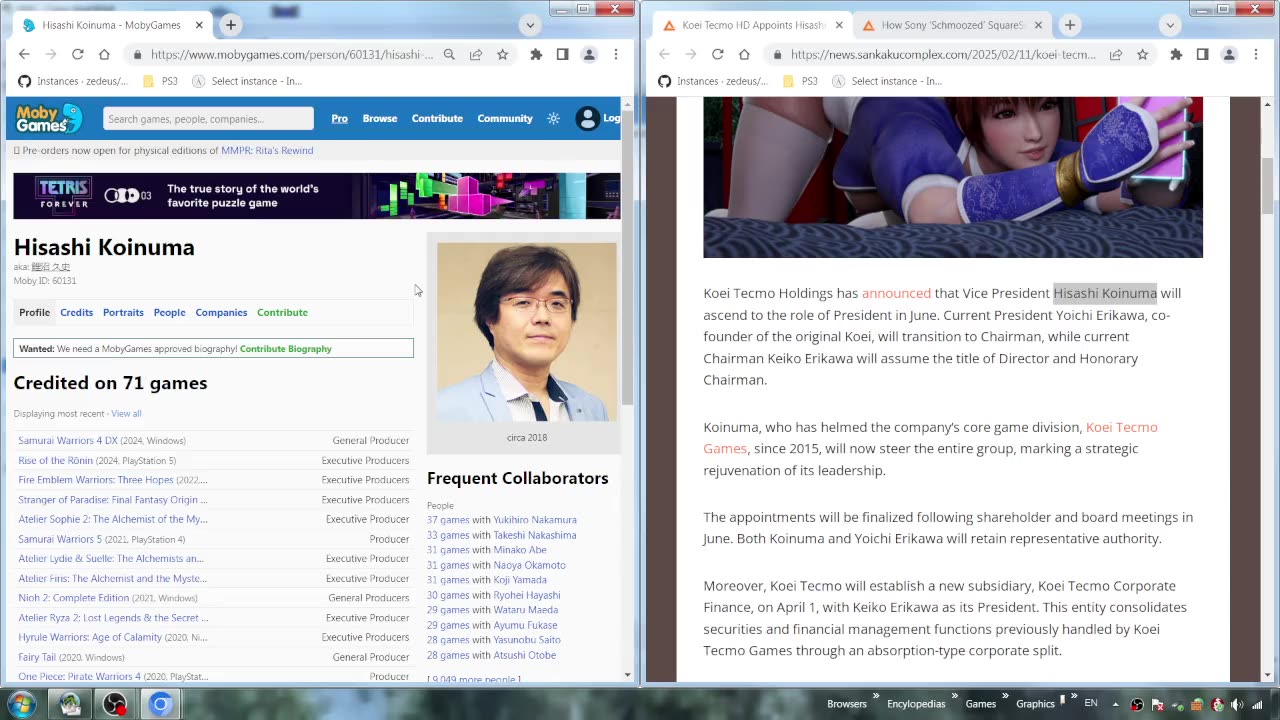Share the Sankaku Complex page via the share icon
This screenshot has width=1280, height=720.
click(1116, 54)
